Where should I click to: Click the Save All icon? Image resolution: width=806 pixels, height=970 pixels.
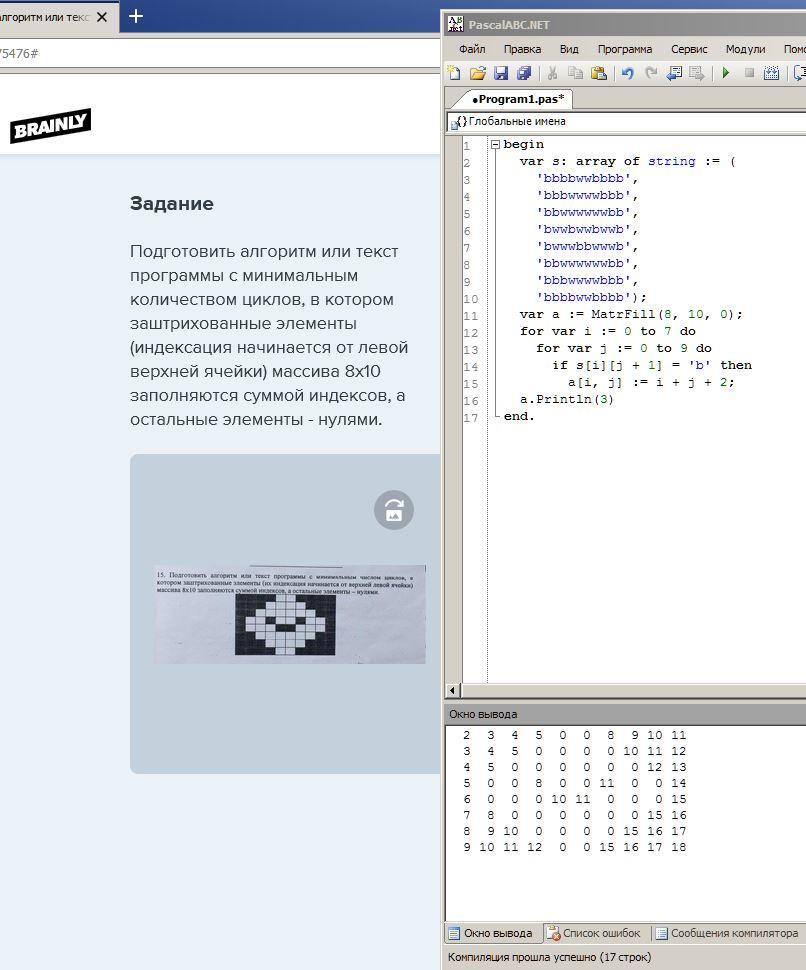pyautogui.click(x=524, y=73)
